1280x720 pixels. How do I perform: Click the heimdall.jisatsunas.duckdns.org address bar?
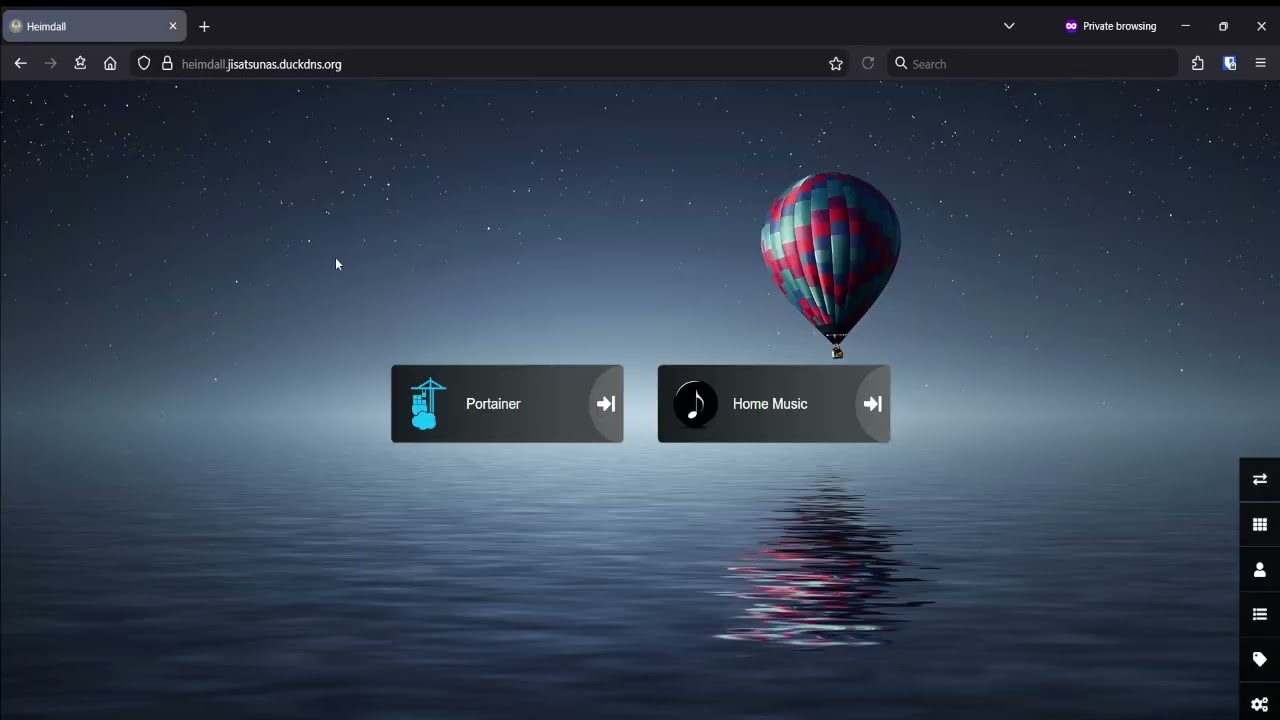pos(490,64)
